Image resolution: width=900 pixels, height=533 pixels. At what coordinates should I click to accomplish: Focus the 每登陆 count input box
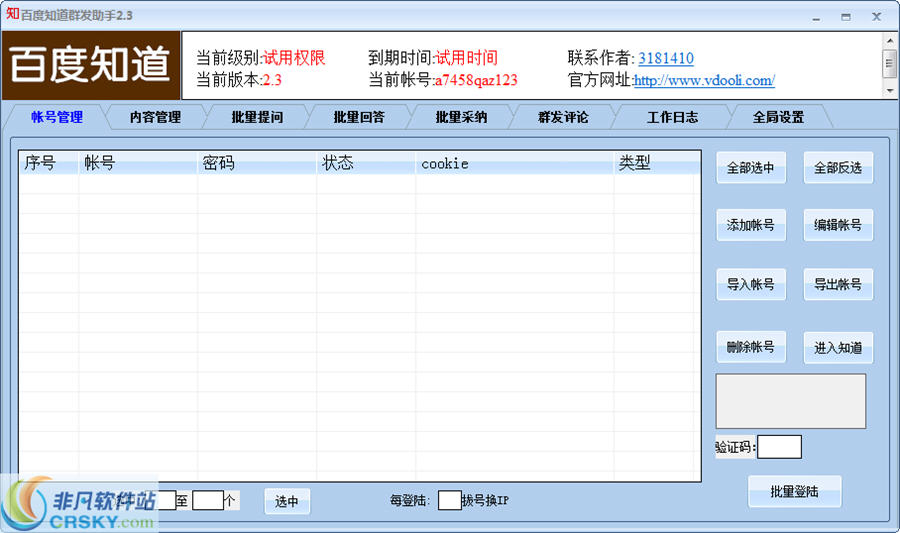pyautogui.click(x=449, y=500)
